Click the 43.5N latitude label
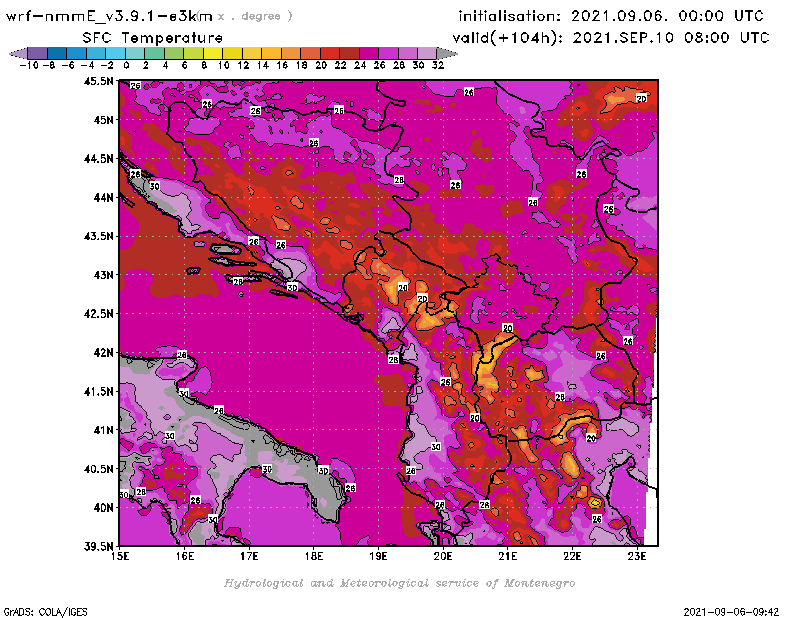Screen dimensions: 800x618 click(98, 236)
